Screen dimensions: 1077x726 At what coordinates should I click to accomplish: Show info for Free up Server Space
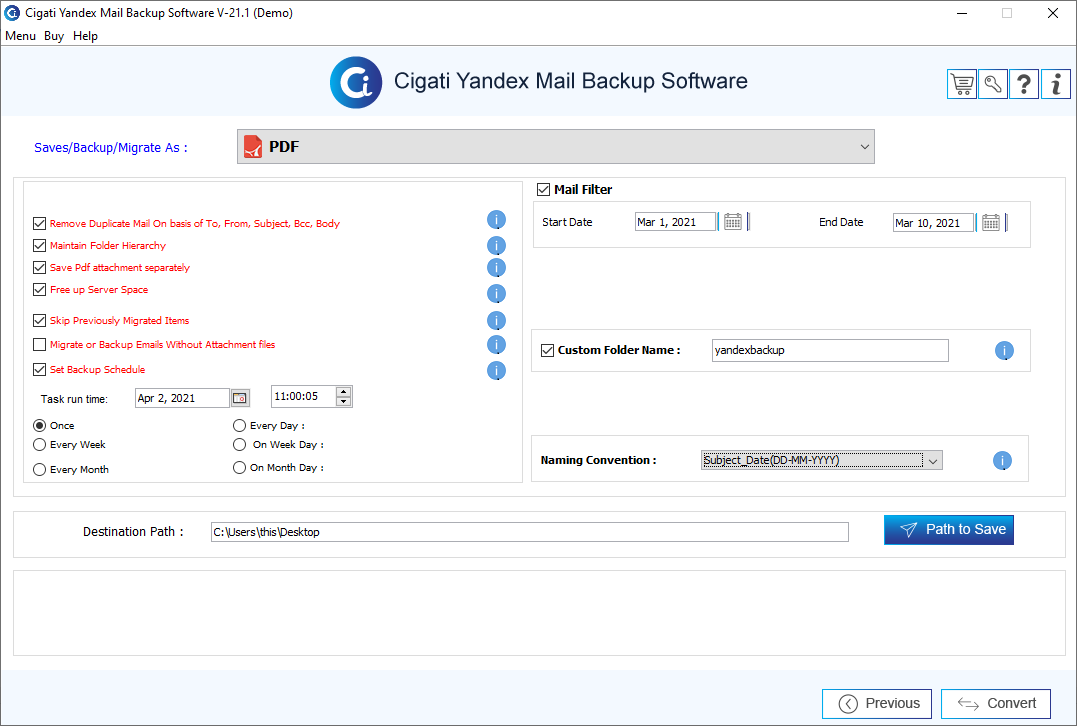[x=497, y=293]
